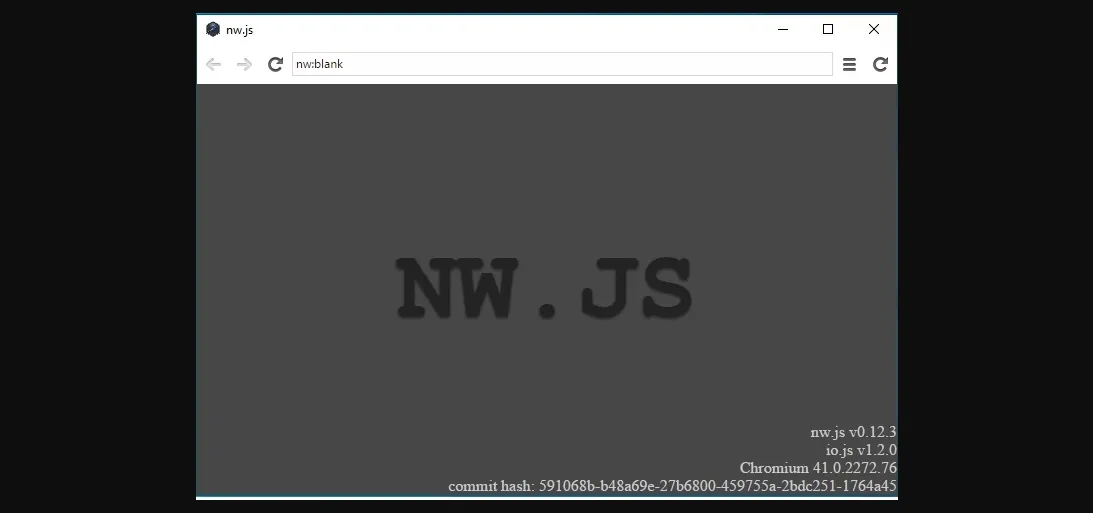The image size is (1093, 513).
Task: Click the back arrow navigation icon
Action: (x=213, y=65)
